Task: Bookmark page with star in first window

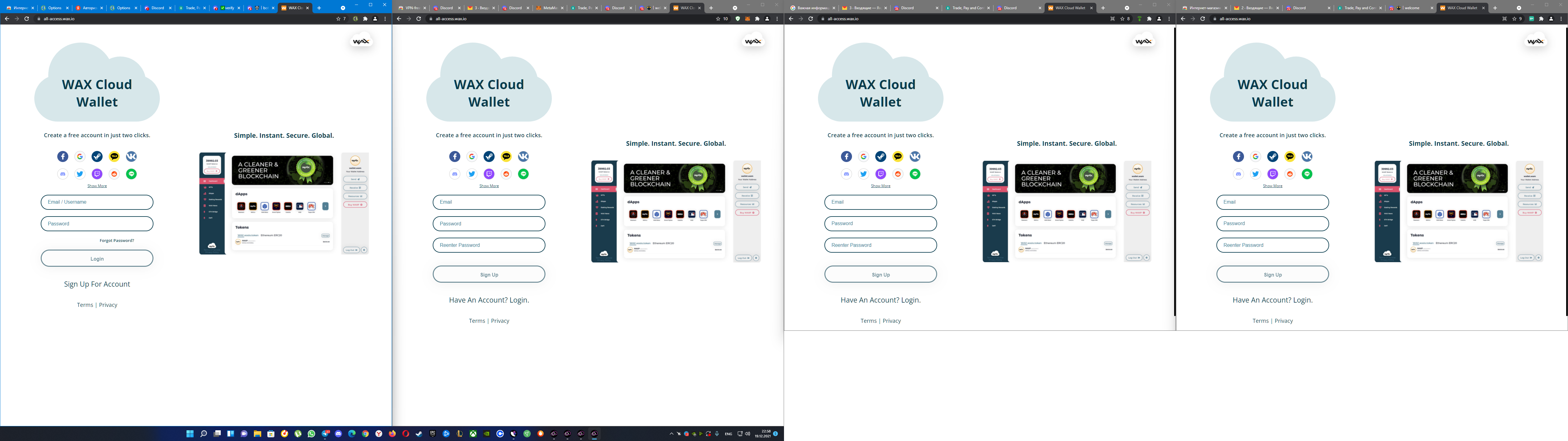Action: pos(338,19)
